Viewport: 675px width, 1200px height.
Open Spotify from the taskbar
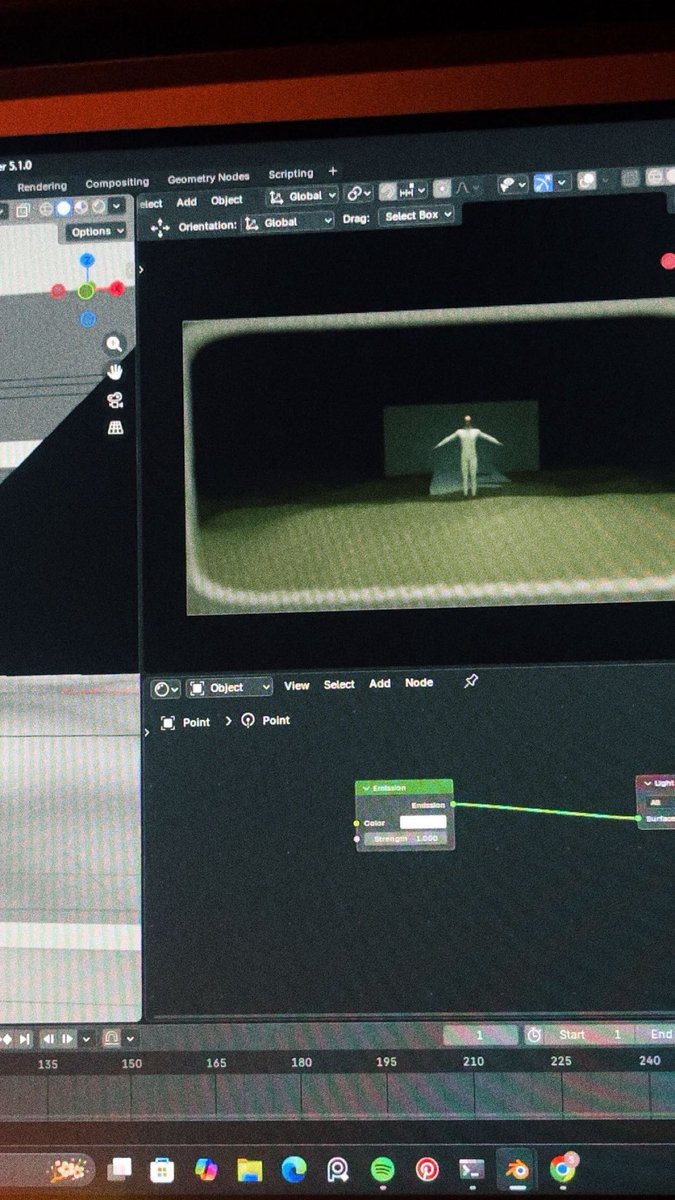click(x=382, y=1168)
